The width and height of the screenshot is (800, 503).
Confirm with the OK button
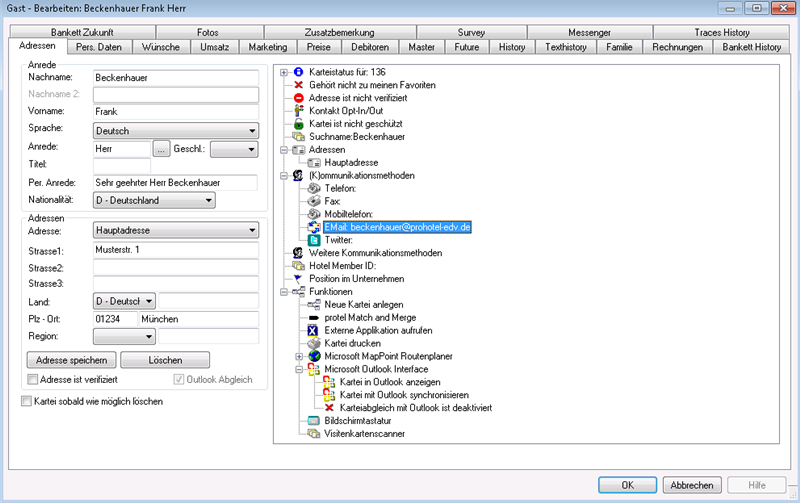point(628,485)
